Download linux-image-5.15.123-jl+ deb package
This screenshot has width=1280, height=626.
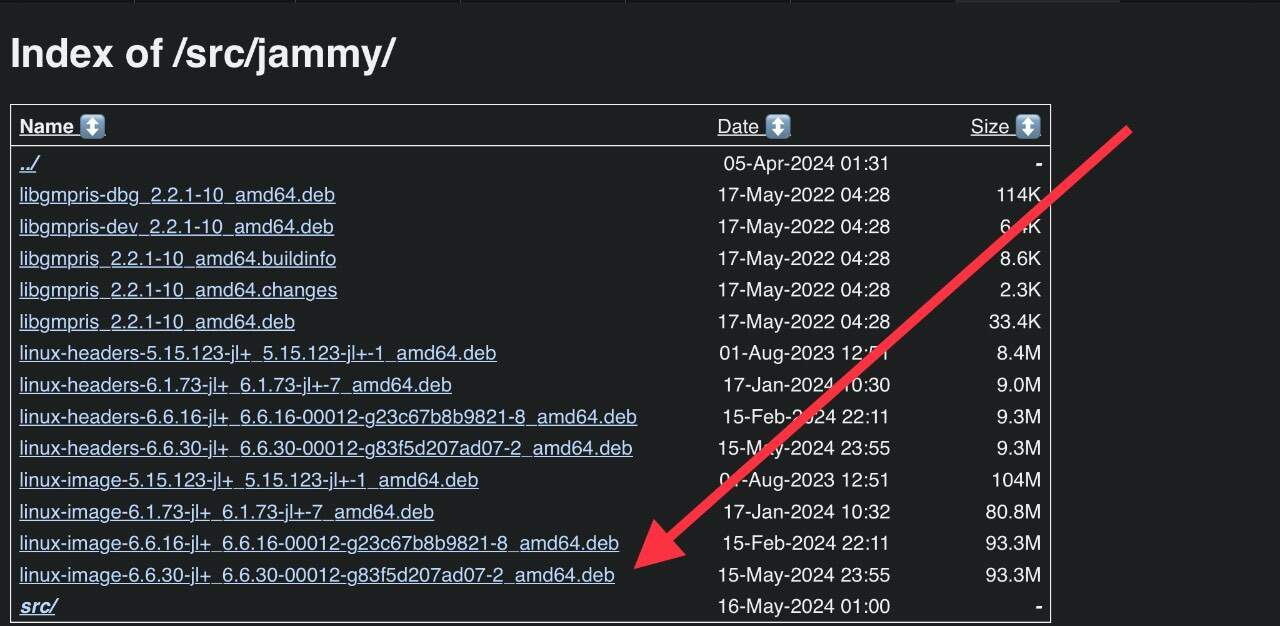(x=249, y=480)
